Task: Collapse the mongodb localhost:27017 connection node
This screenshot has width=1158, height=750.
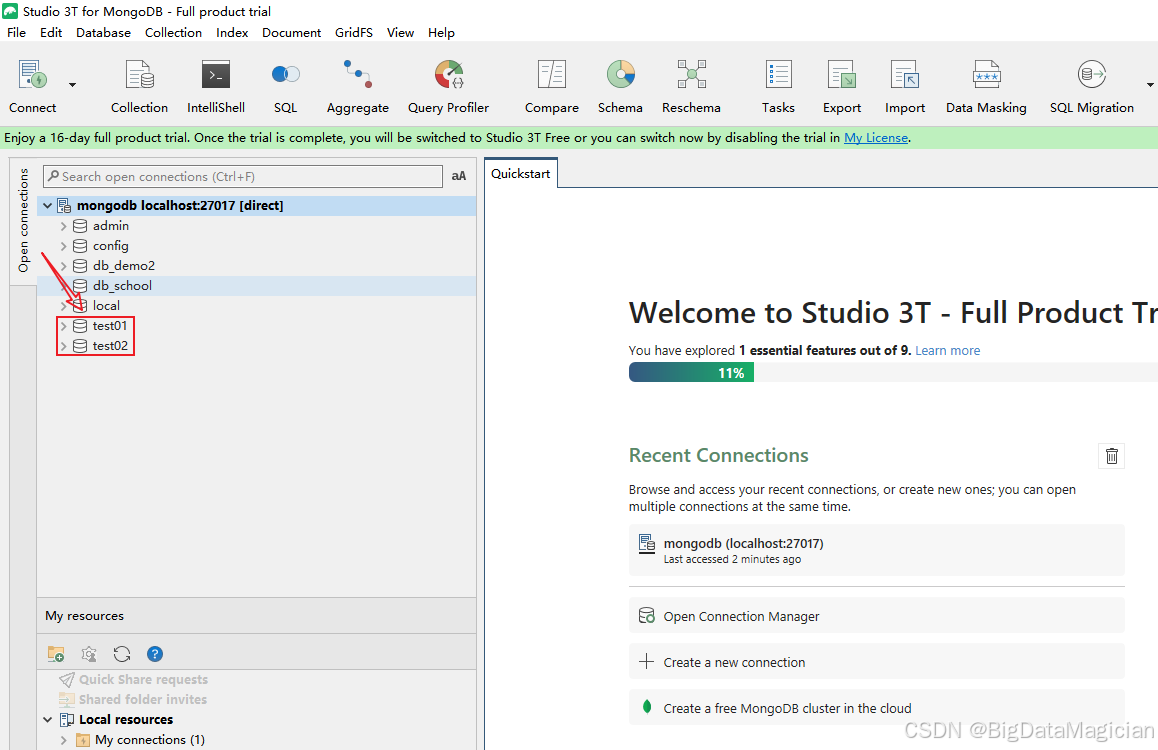Action: tap(47, 206)
